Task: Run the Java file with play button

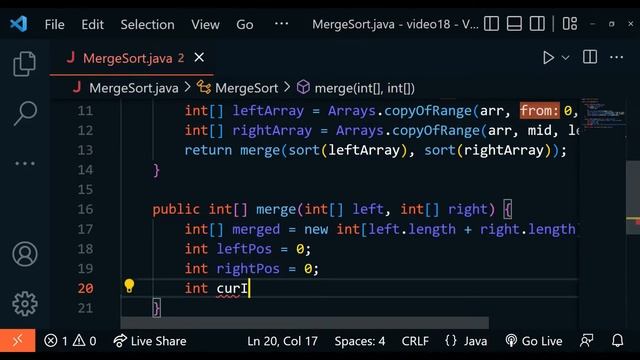Action: 548,58
